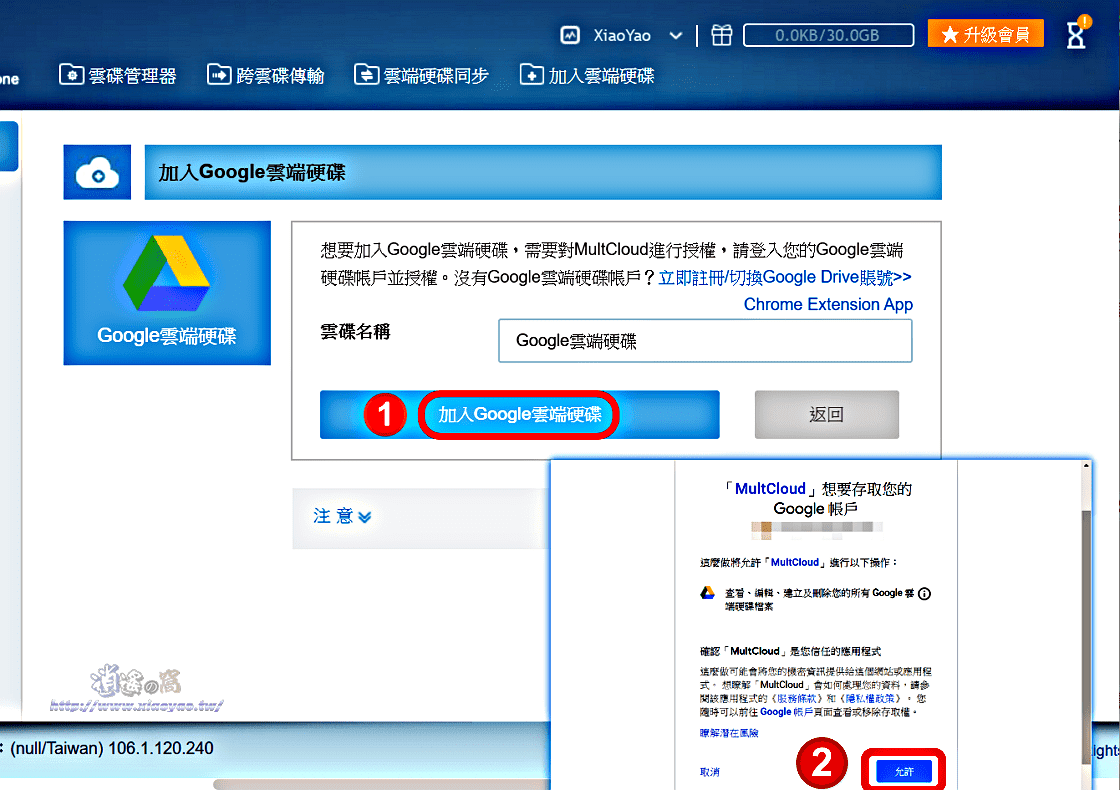
Task: Click the account profile icon beside XiaoYao
Action: [x=569, y=35]
